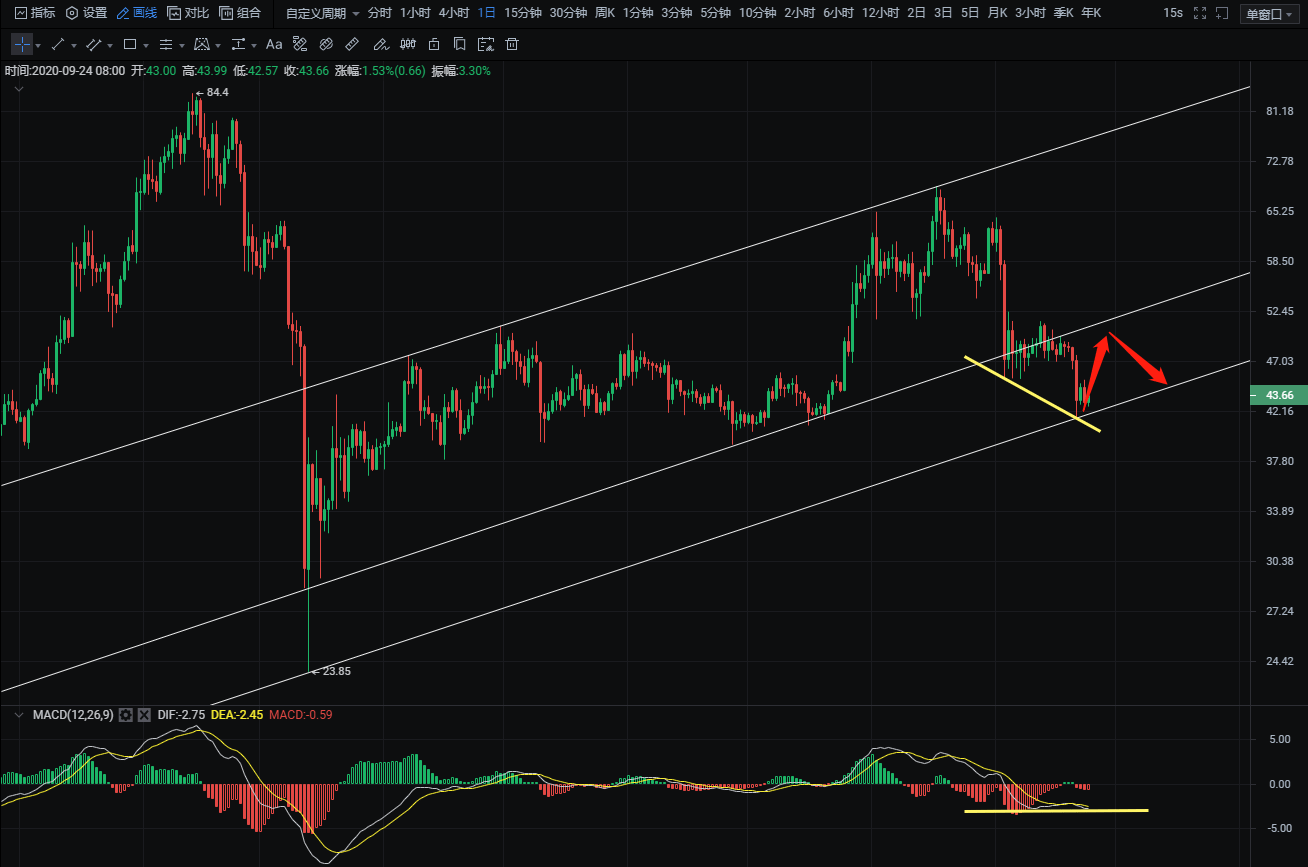Image resolution: width=1308 pixels, height=867 pixels.
Task: Switch to 5日 timeframe
Action: [970, 13]
